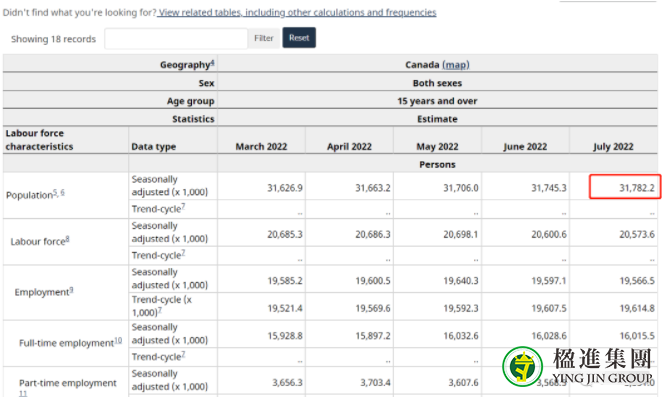Screen dimensions: 662x397
Task: Select Full-time employment value 15,897.2
Action: tap(373, 336)
